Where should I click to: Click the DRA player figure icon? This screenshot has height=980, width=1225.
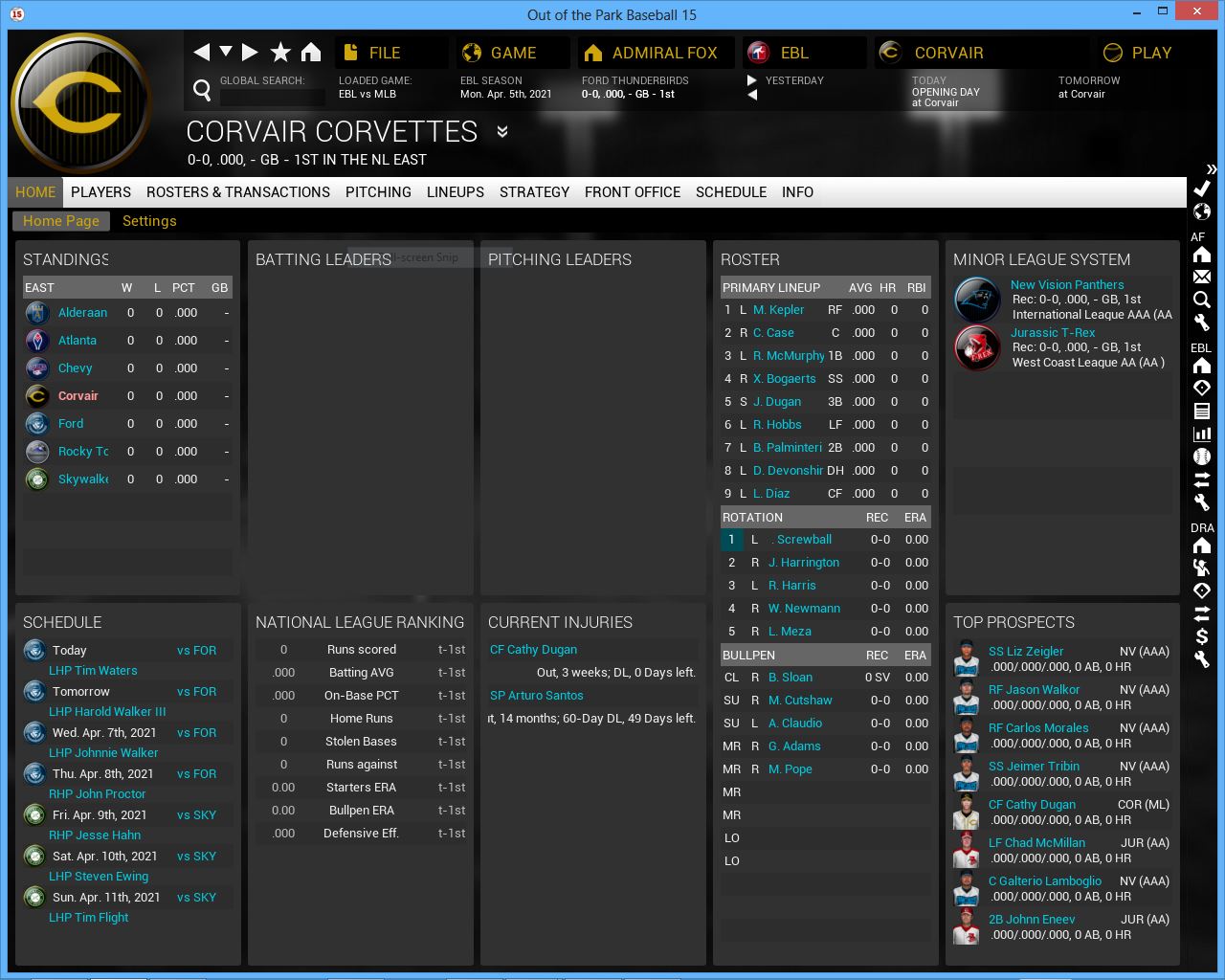(x=1202, y=568)
